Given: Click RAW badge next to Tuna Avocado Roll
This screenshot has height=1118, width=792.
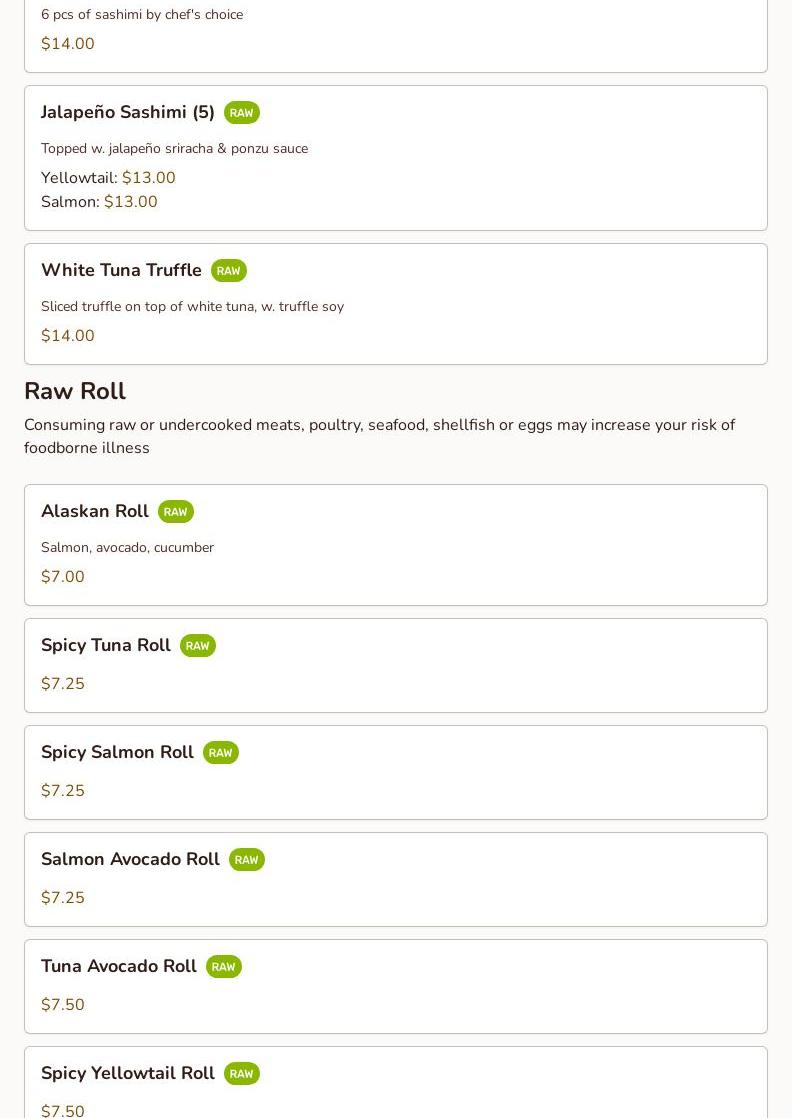Looking at the screenshot, I should [x=223, y=967].
